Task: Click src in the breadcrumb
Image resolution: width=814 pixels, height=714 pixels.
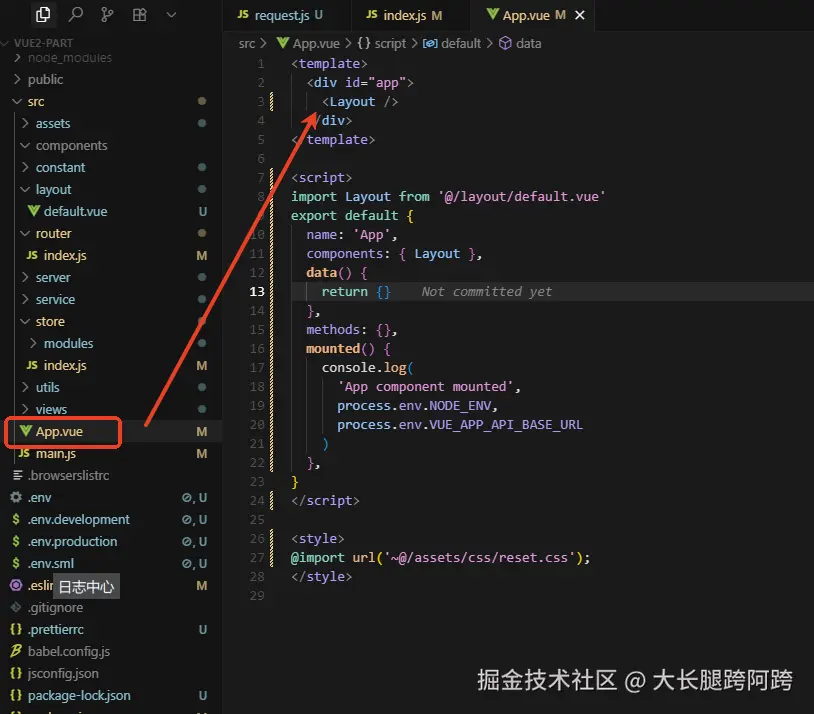Action: (247, 43)
